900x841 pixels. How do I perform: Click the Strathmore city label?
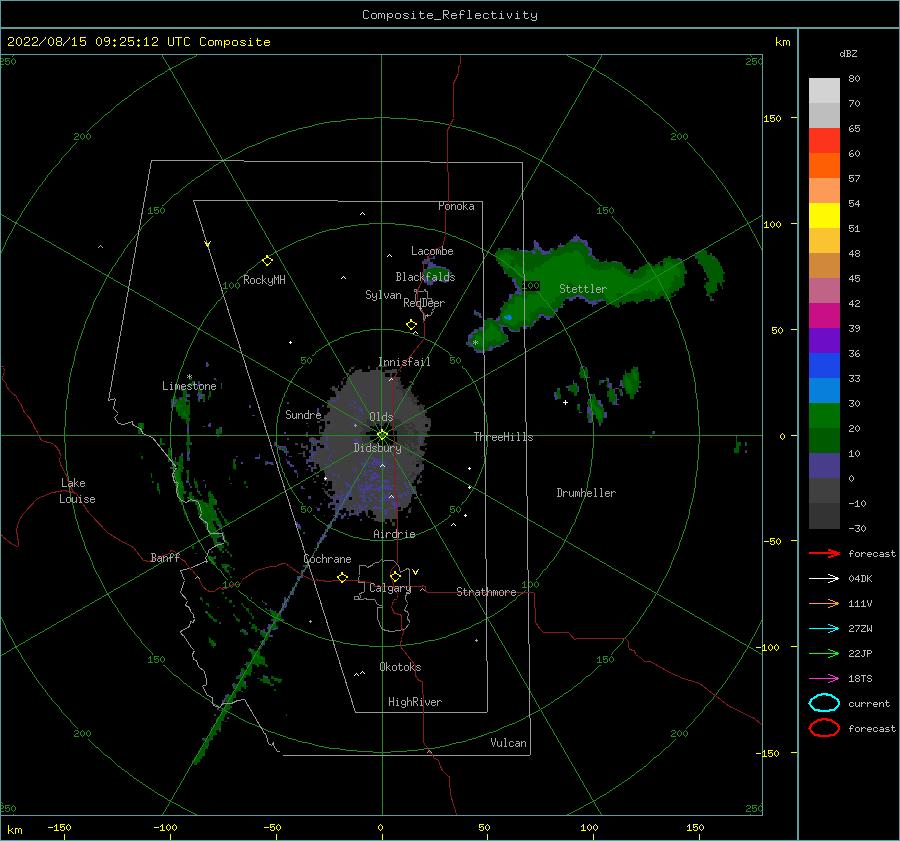[x=486, y=592]
